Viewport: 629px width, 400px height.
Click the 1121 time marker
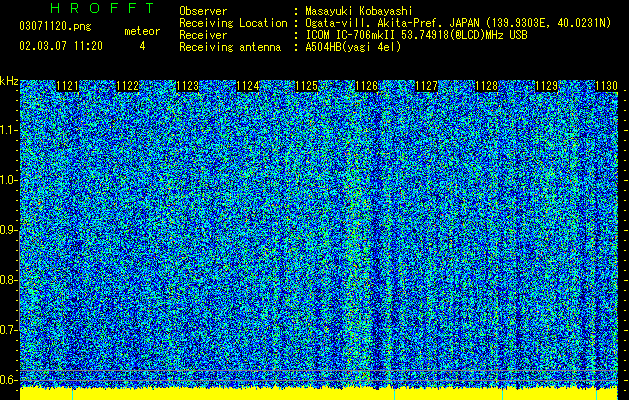tap(67, 86)
